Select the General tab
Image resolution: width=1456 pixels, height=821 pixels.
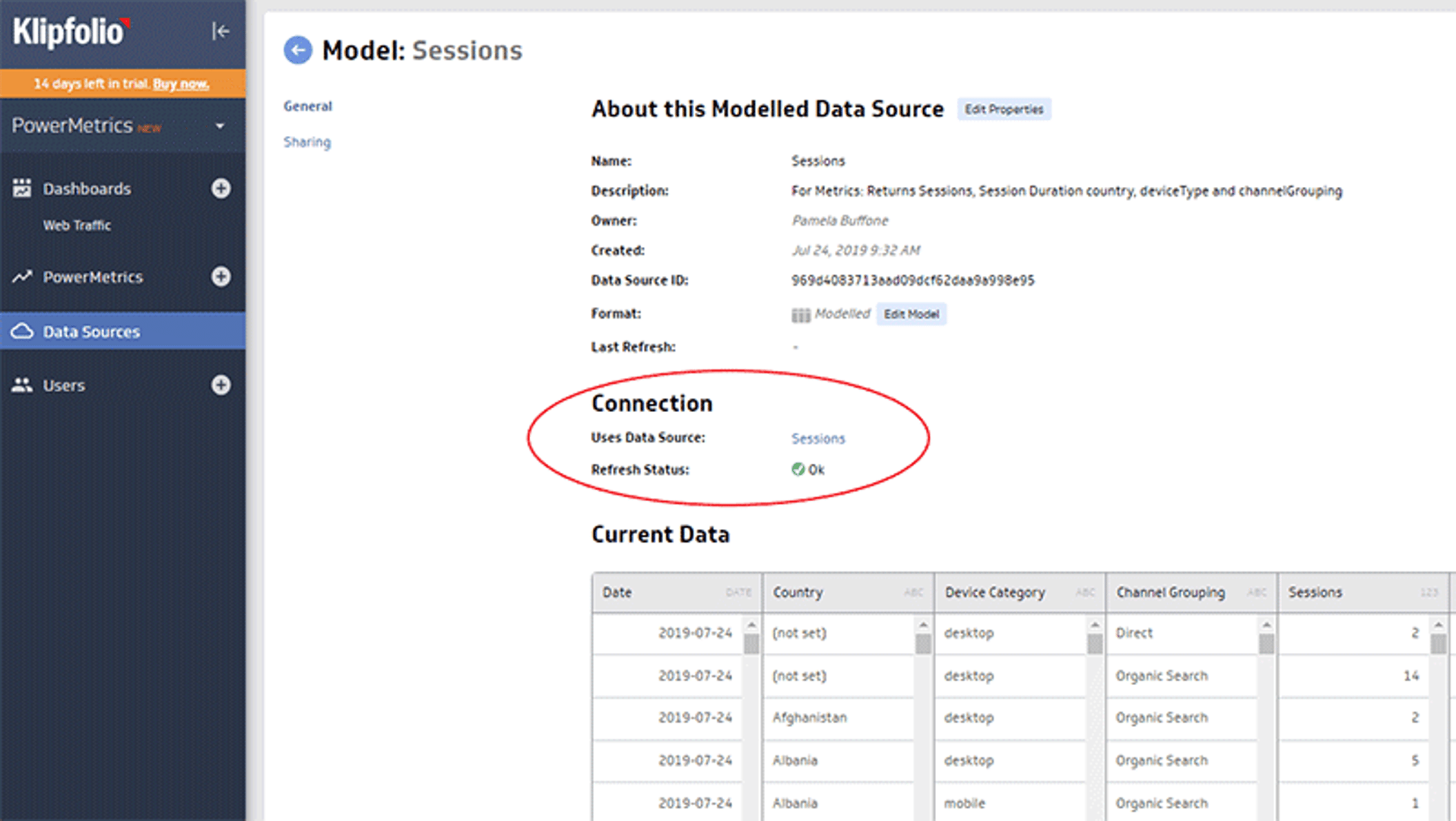[307, 106]
